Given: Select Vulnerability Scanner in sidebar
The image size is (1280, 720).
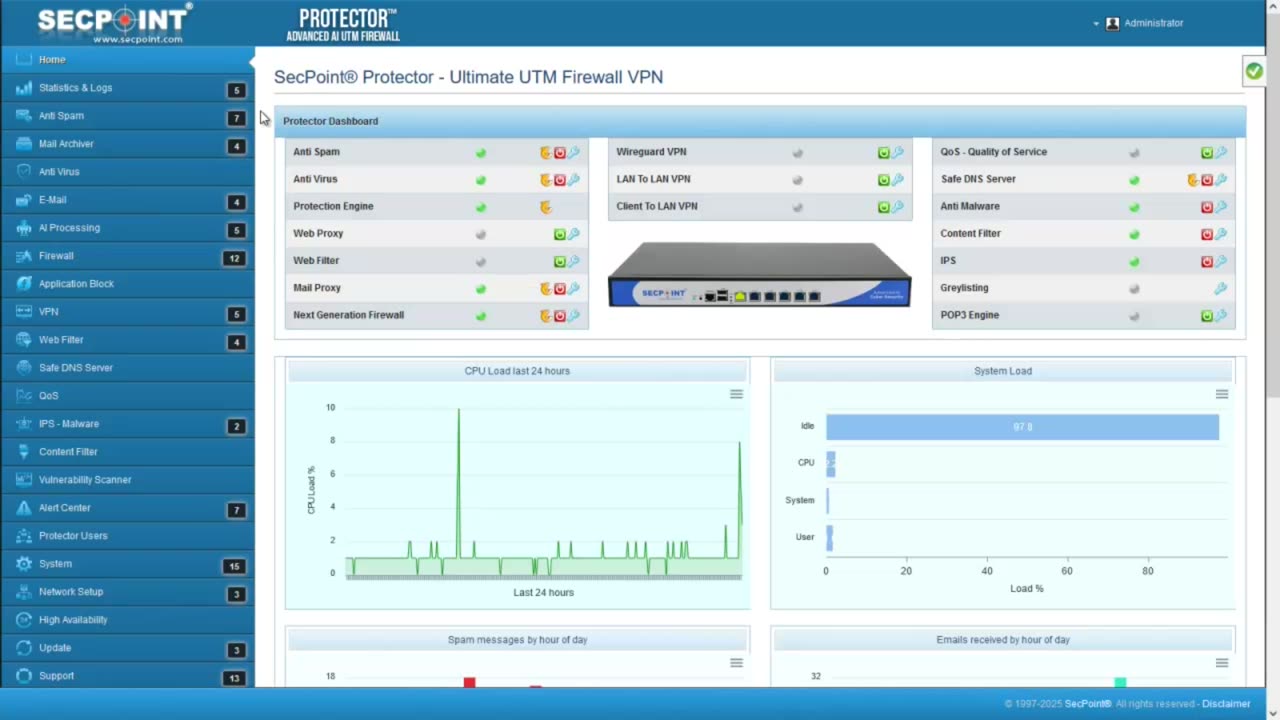Looking at the screenshot, I should pyautogui.click(x=127, y=480).
